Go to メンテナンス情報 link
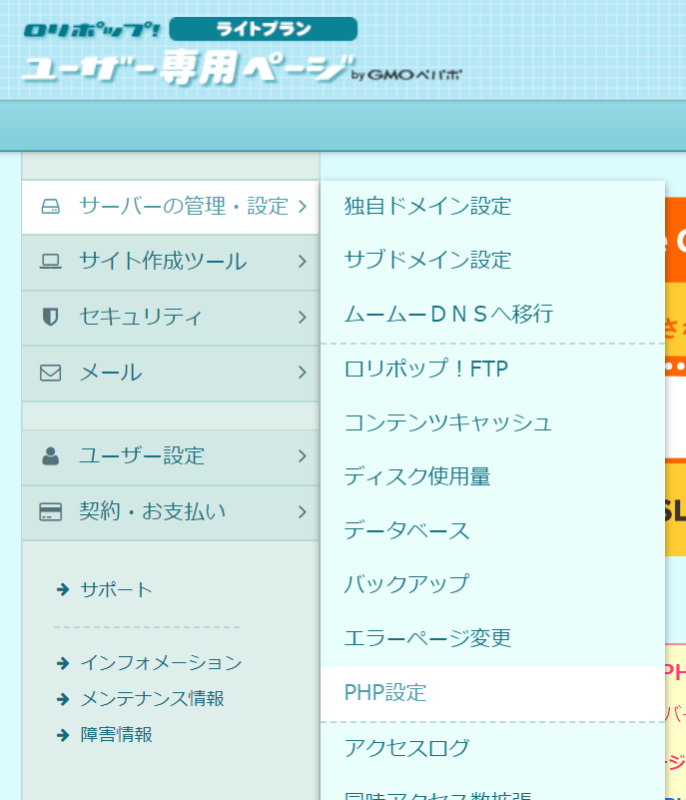Viewport: 686px width, 800px height. [x=152, y=699]
